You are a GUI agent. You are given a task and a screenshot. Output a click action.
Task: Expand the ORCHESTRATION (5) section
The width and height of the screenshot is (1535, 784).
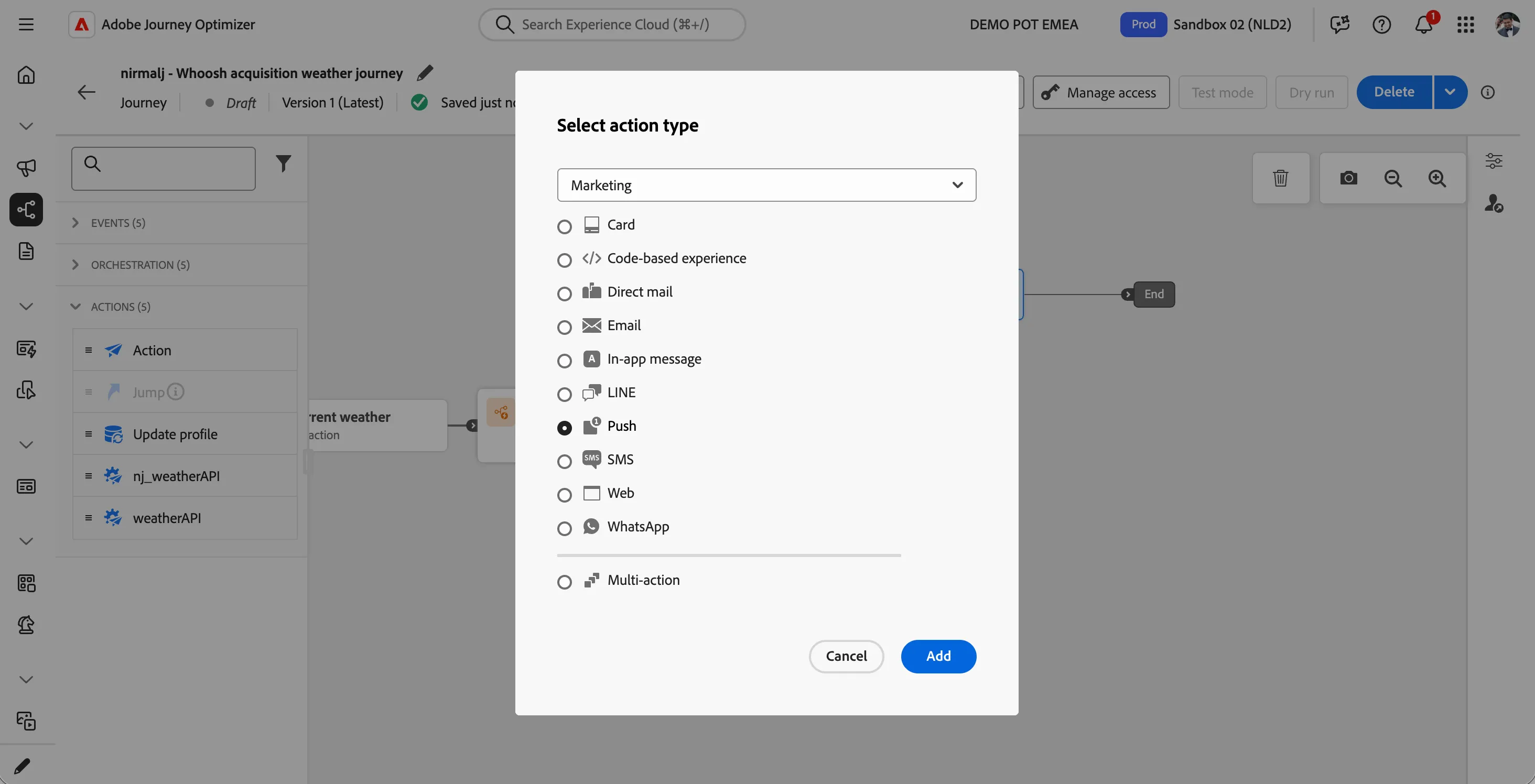coord(182,265)
